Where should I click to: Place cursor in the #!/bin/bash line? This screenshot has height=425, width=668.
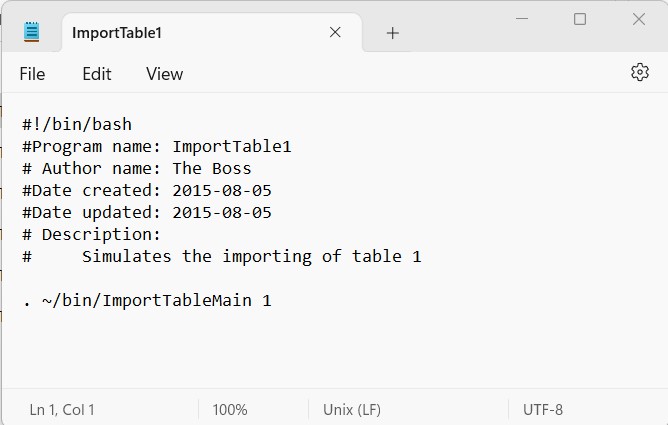77,124
